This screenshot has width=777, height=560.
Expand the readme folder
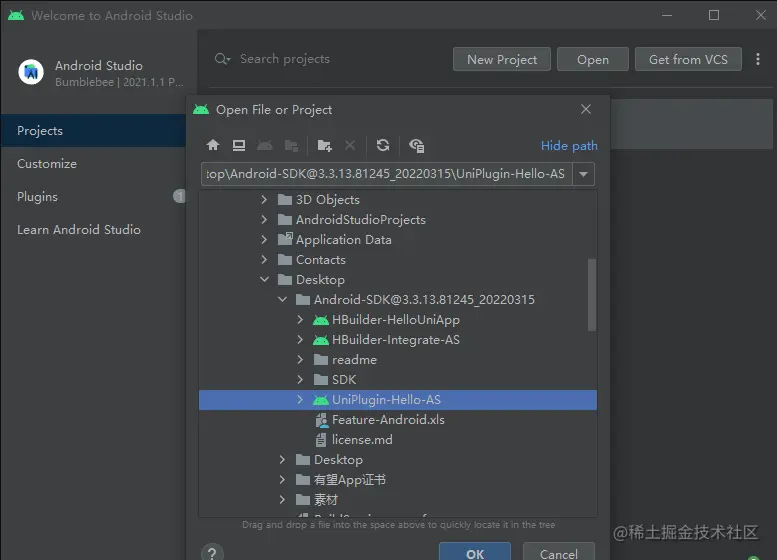pos(300,360)
